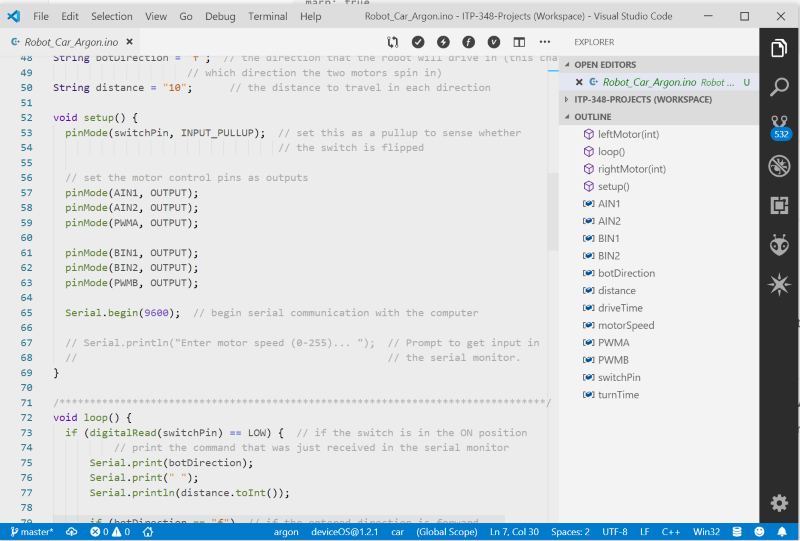Click deviceOS@1.2.1 in status bar
The width and height of the screenshot is (800, 541).
[x=344, y=532]
